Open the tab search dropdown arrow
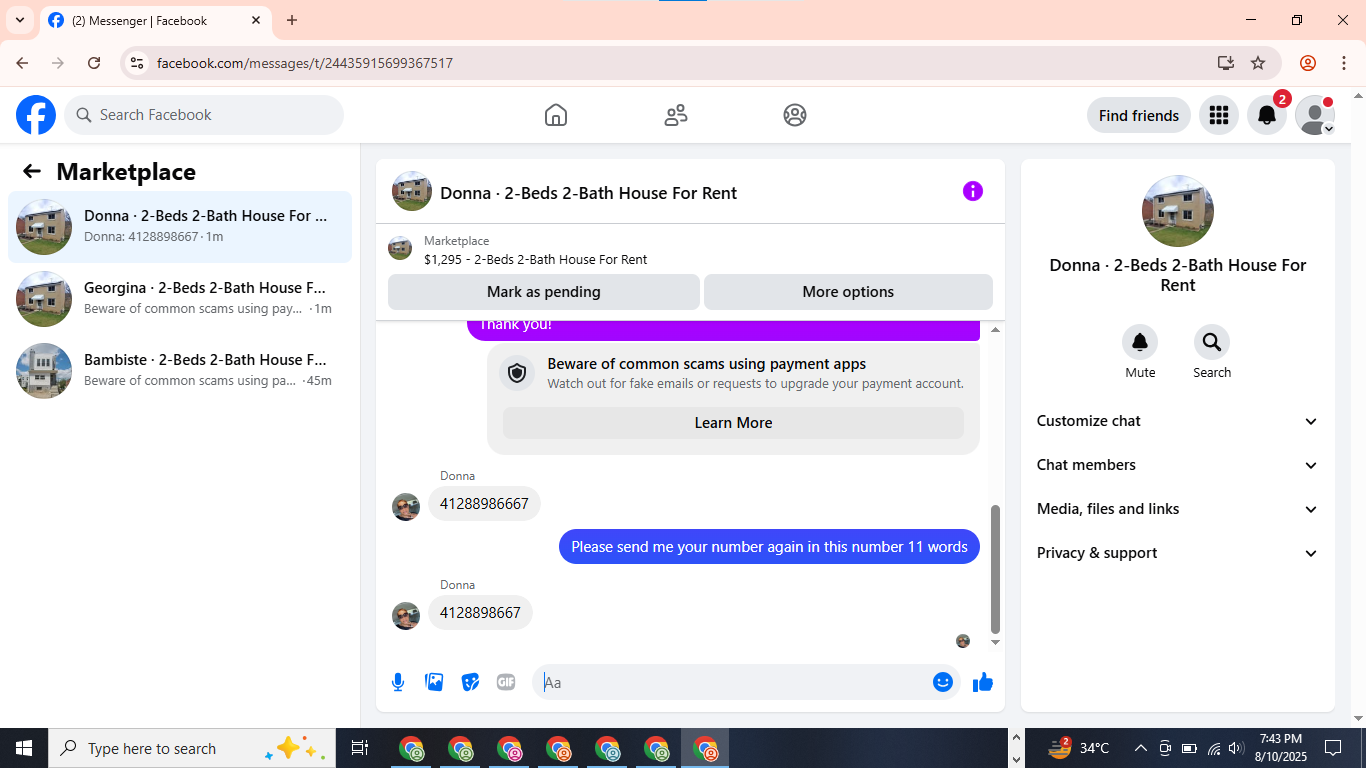The image size is (1366, 768). (19, 20)
